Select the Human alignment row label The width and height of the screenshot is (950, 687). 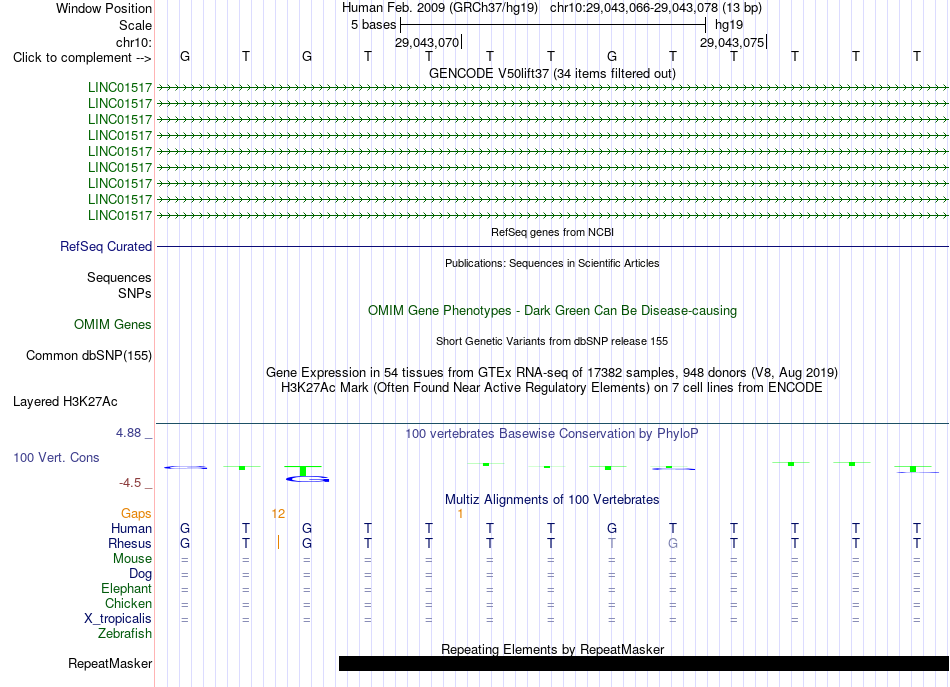tap(131, 529)
